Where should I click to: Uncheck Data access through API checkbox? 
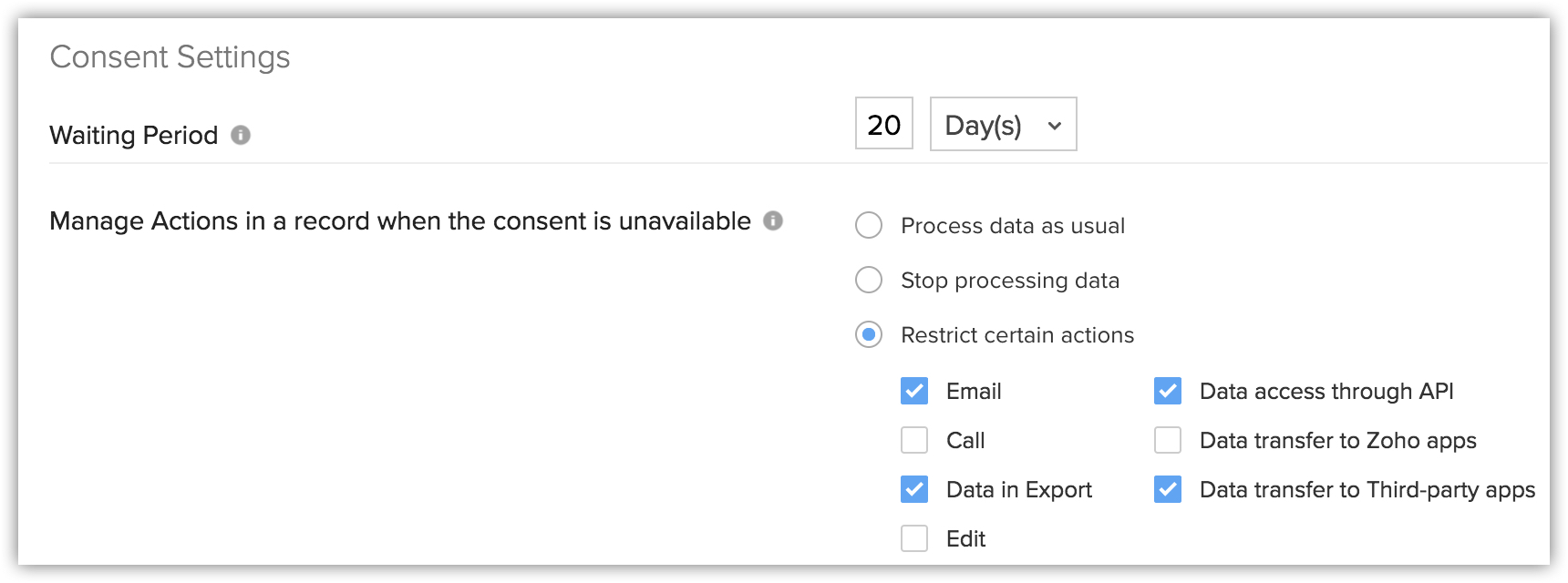pyautogui.click(x=1168, y=391)
